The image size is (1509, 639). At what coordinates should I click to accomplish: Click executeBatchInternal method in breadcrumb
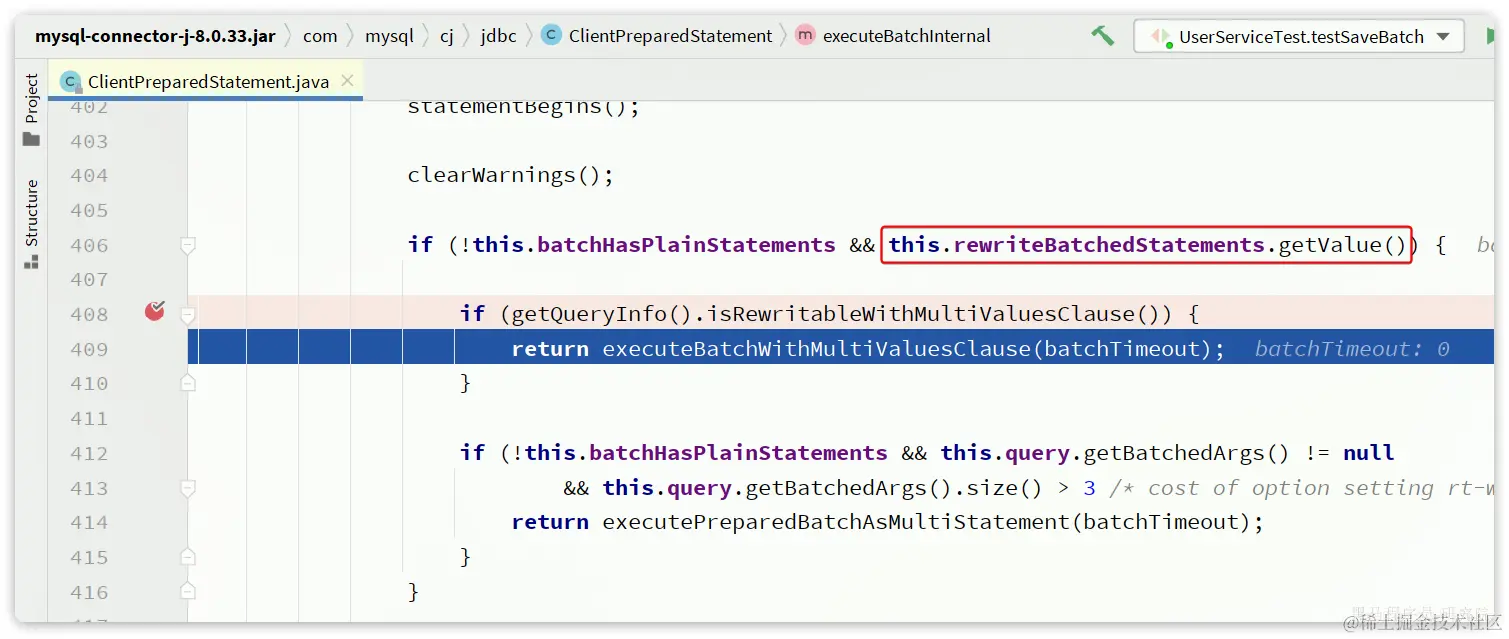click(907, 36)
